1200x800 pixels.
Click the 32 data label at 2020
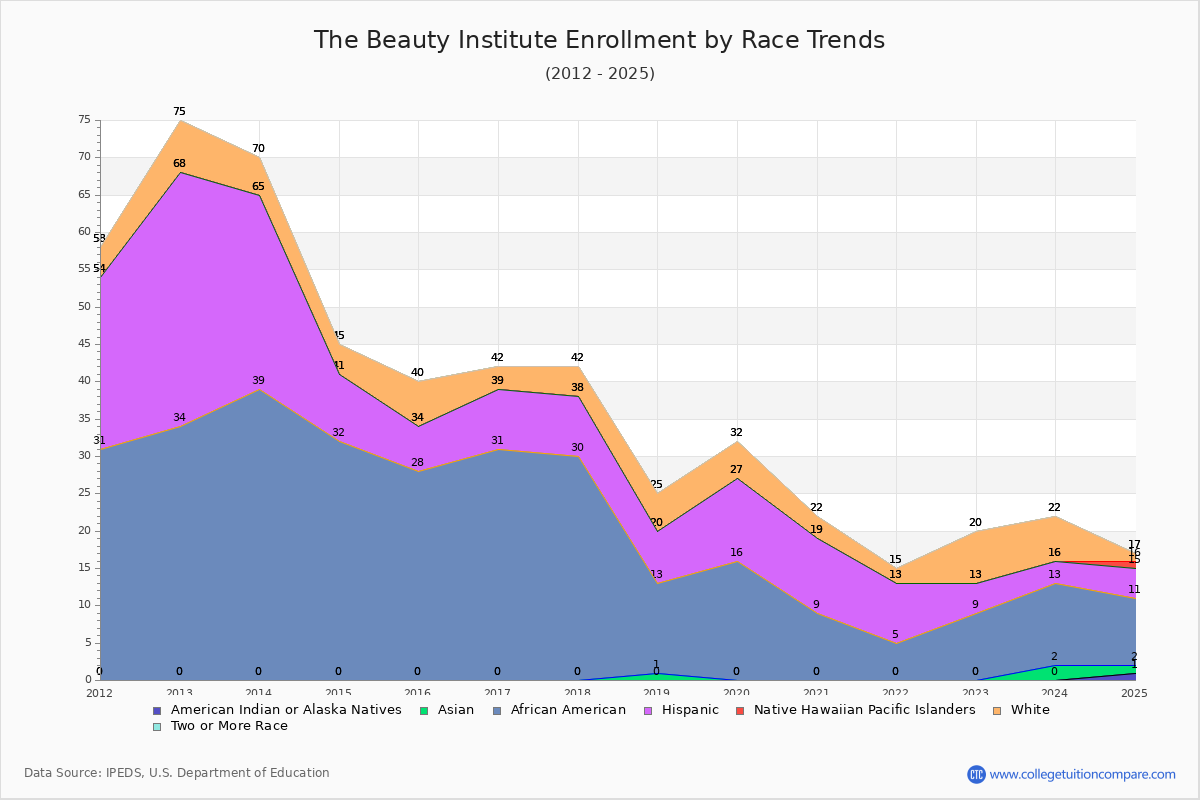pyautogui.click(x=736, y=433)
